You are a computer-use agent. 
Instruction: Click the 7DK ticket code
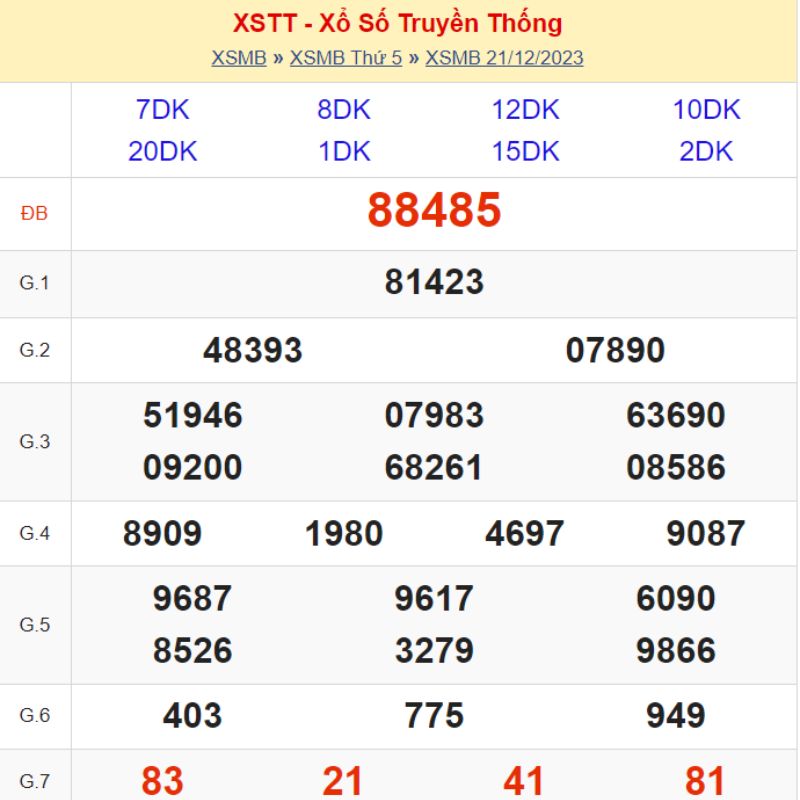click(162, 110)
